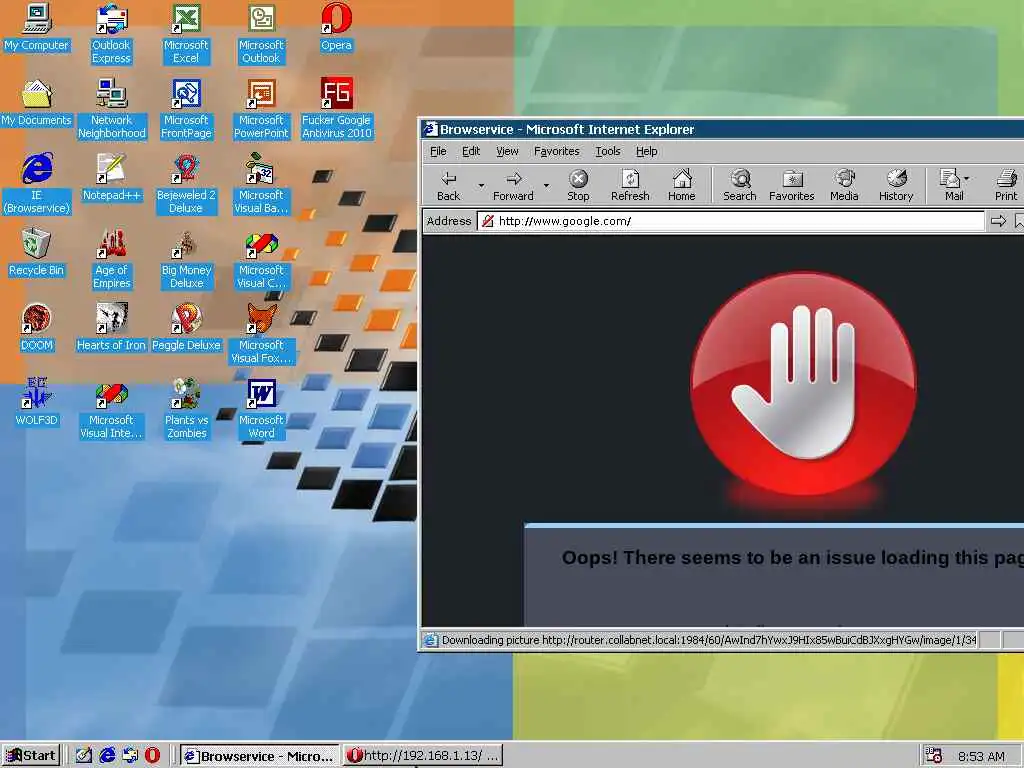
Task: Click the address bar URL field
Action: pyautogui.click(x=731, y=221)
